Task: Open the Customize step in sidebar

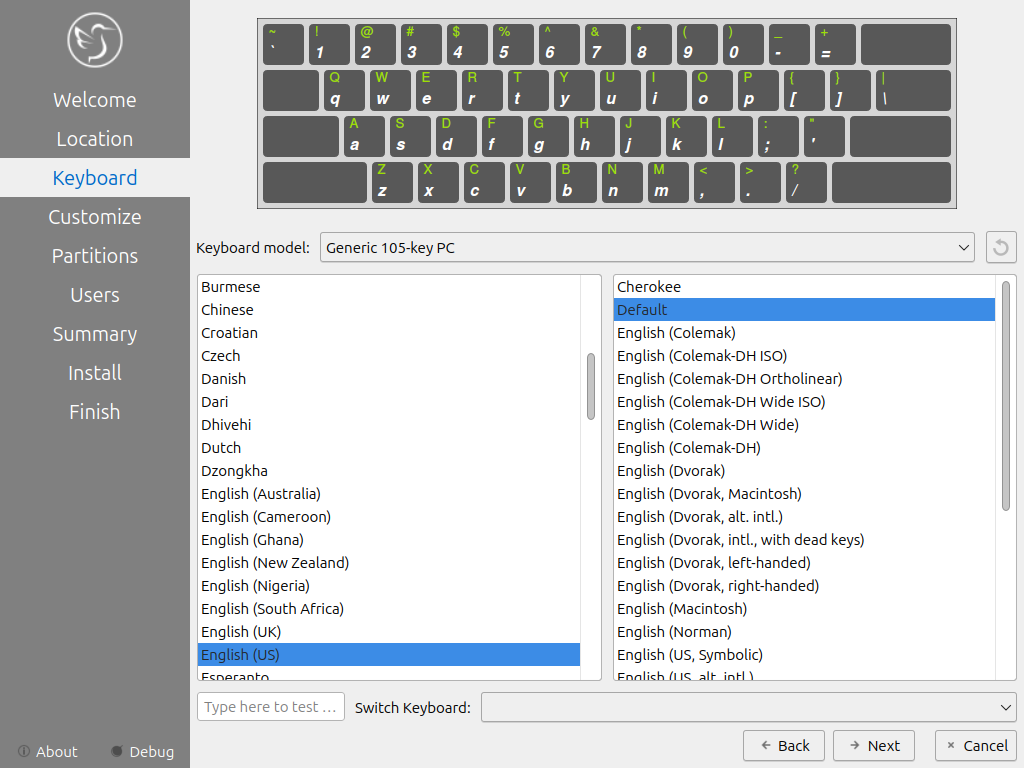Action: [95, 217]
